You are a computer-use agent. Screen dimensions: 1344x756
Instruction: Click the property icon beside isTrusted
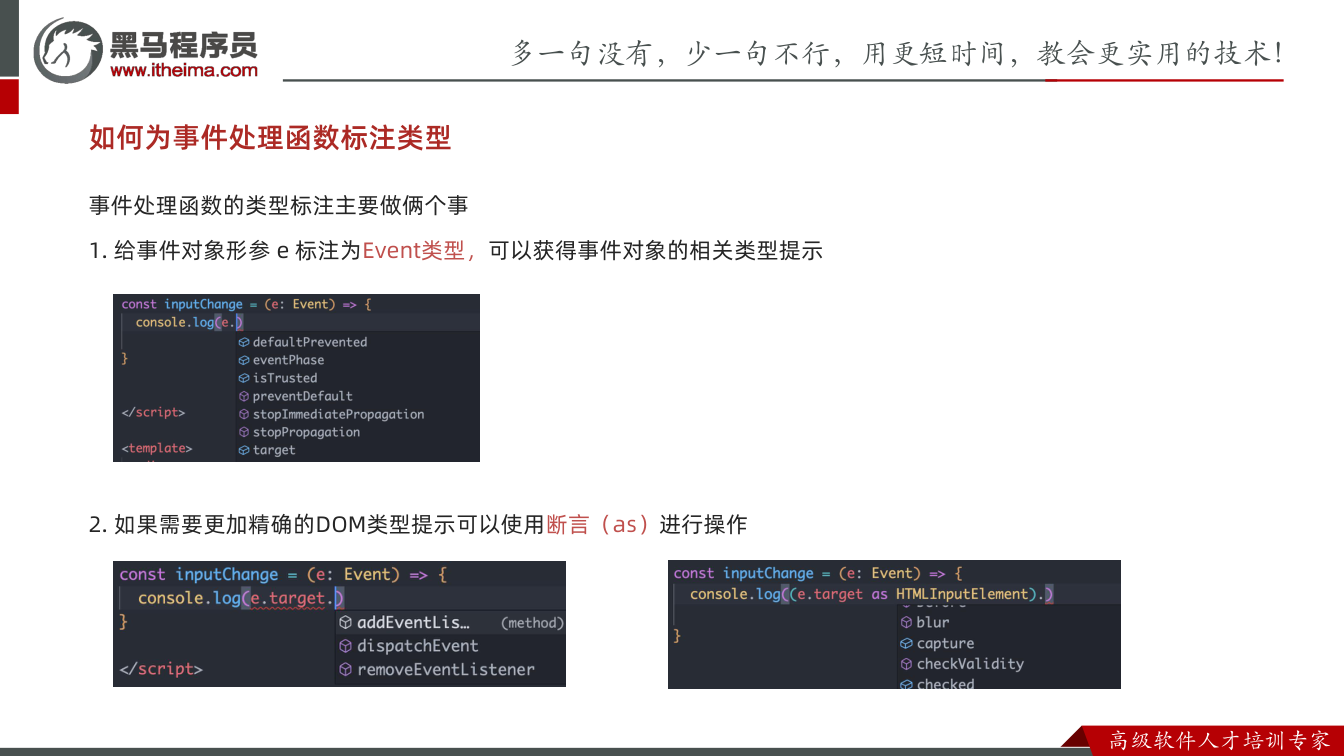point(244,378)
